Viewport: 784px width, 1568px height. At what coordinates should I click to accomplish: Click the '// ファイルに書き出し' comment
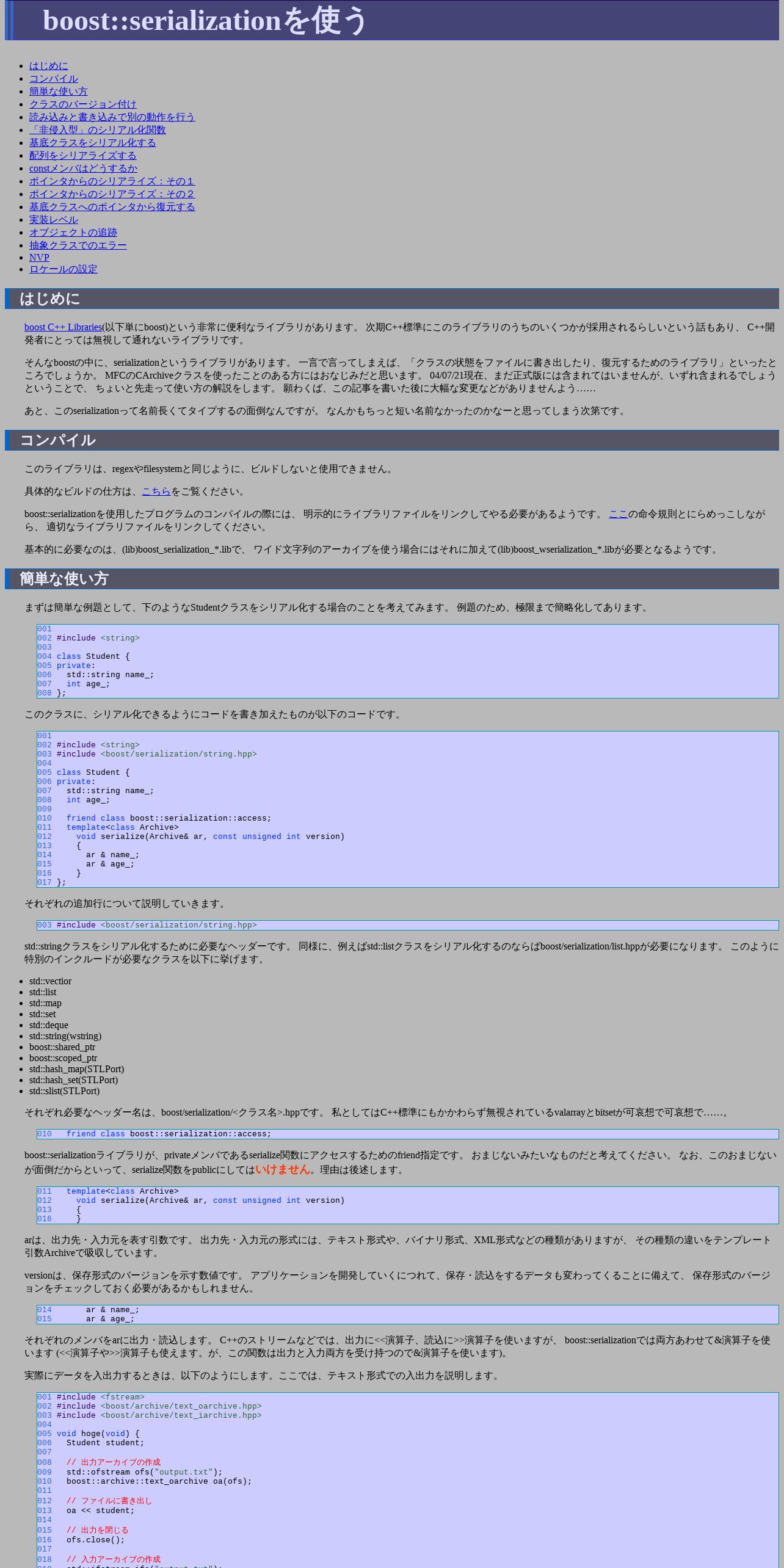point(109,1501)
